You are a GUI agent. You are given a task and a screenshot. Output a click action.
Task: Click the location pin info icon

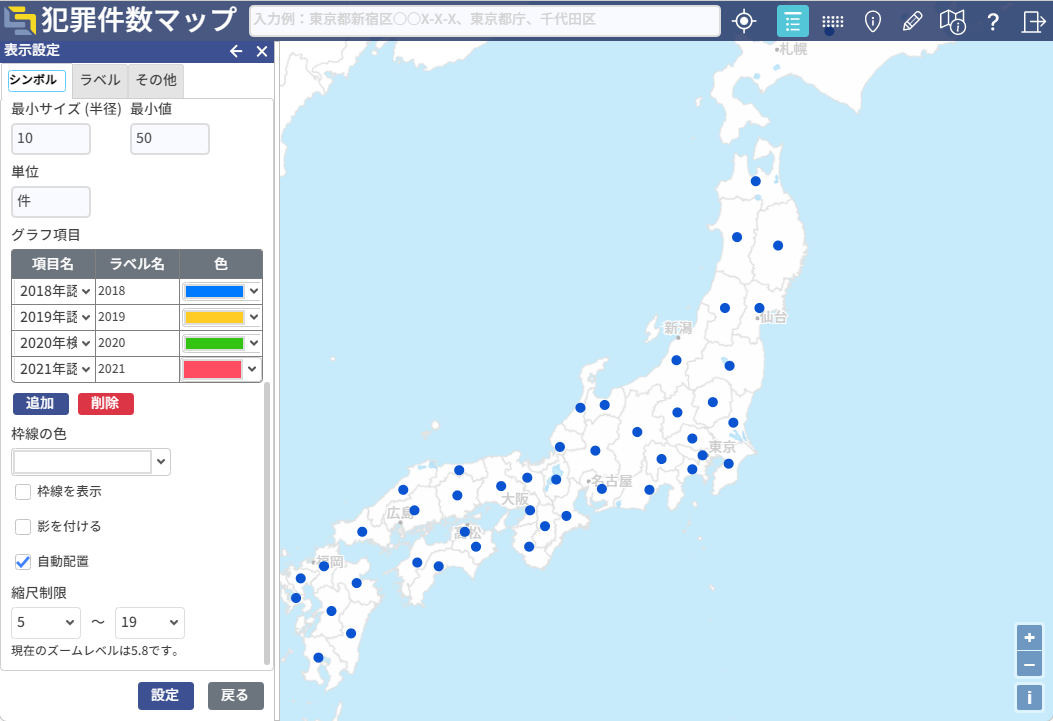coord(872,21)
